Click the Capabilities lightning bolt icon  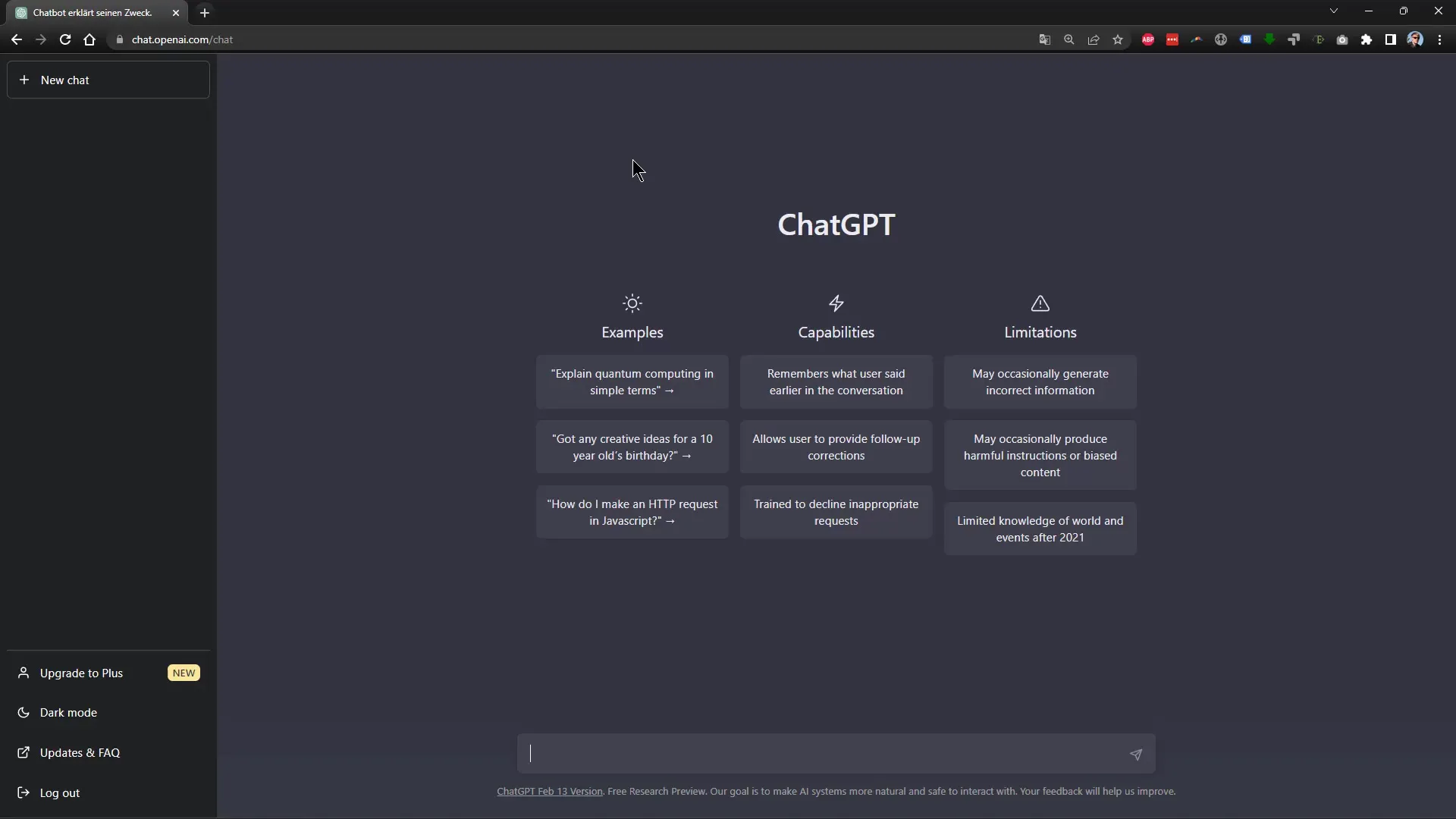click(836, 303)
